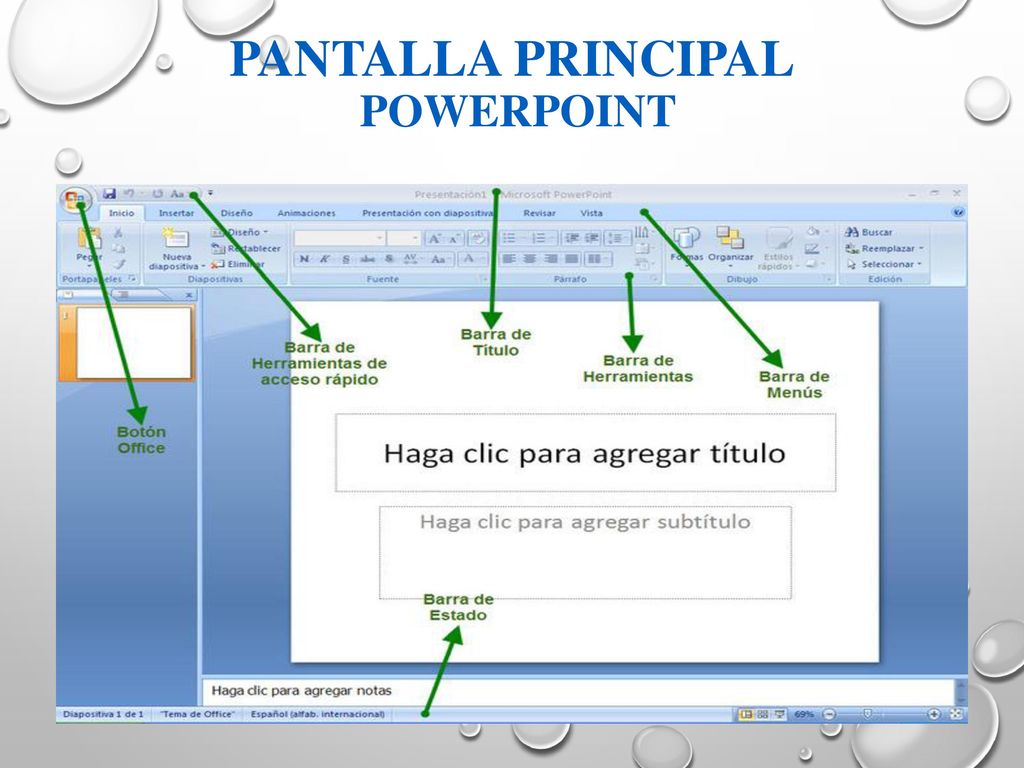1024x768 pixels.
Task: Click the Format Painter brush icon
Action: (x=118, y=264)
